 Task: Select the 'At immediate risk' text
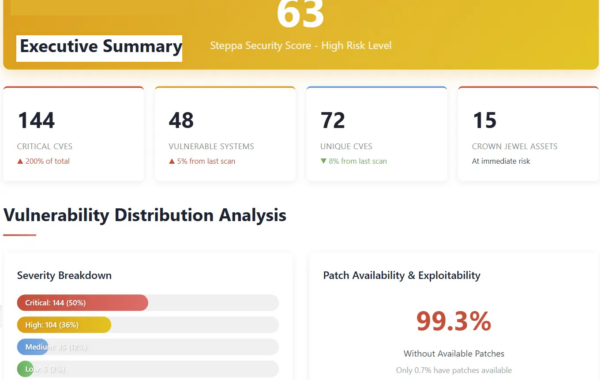click(501, 161)
